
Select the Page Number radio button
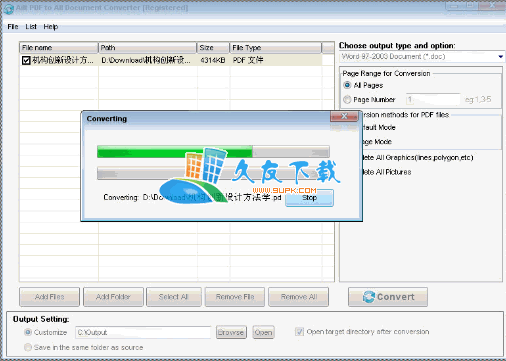[x=347, y=100]
